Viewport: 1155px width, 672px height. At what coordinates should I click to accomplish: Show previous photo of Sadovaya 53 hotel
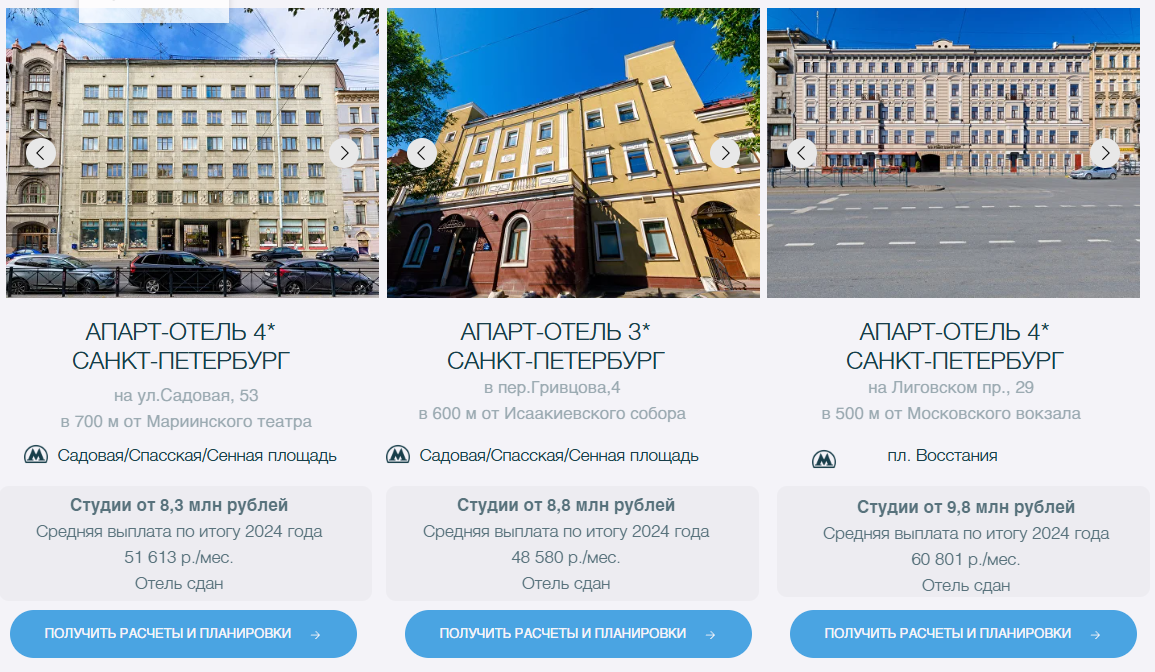(41, 153)
